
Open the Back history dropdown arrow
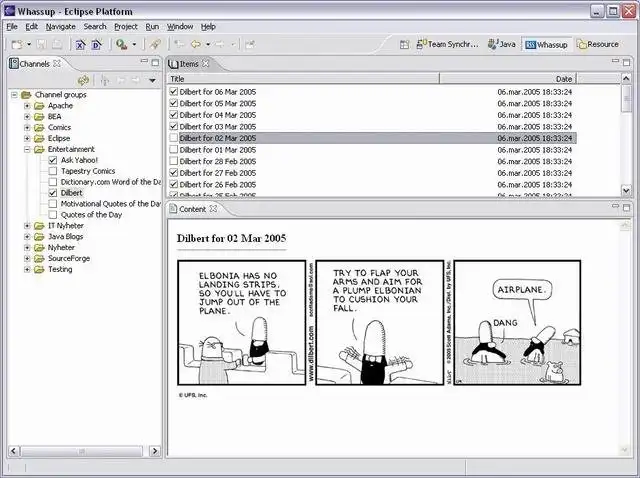(x=208, y=44)
